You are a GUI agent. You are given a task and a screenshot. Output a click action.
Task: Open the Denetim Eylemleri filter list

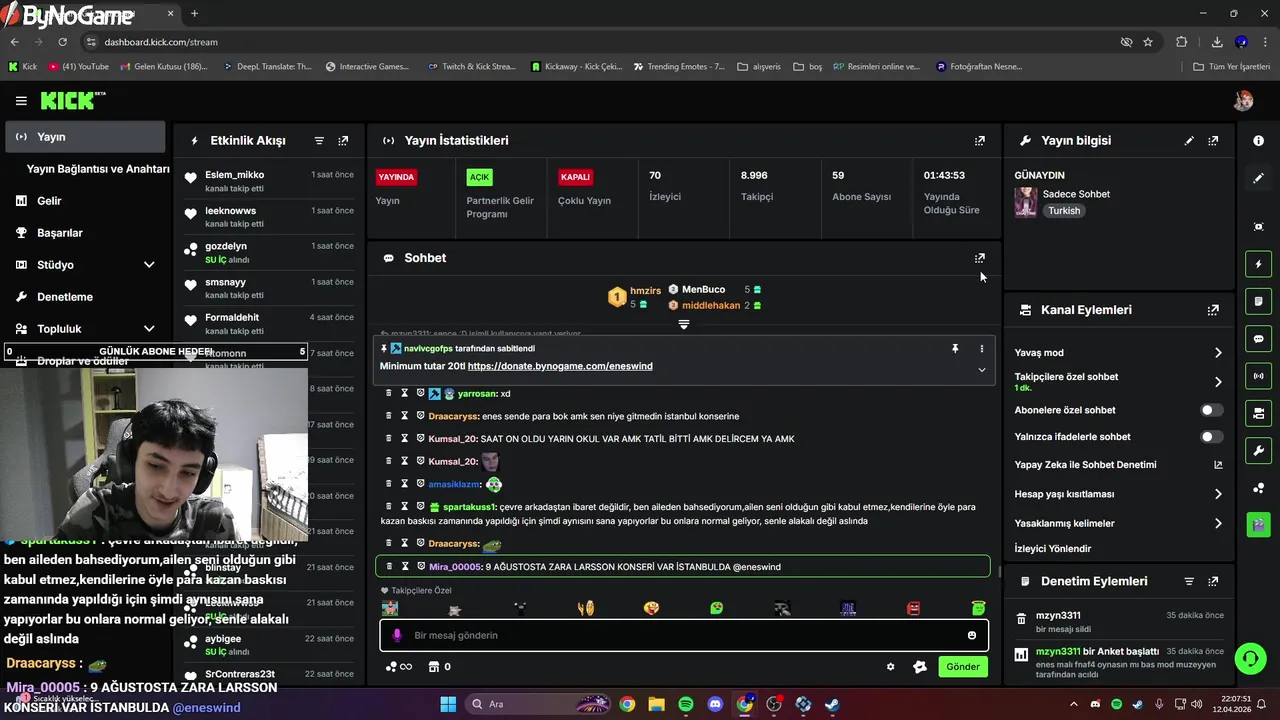(1189, 581)
